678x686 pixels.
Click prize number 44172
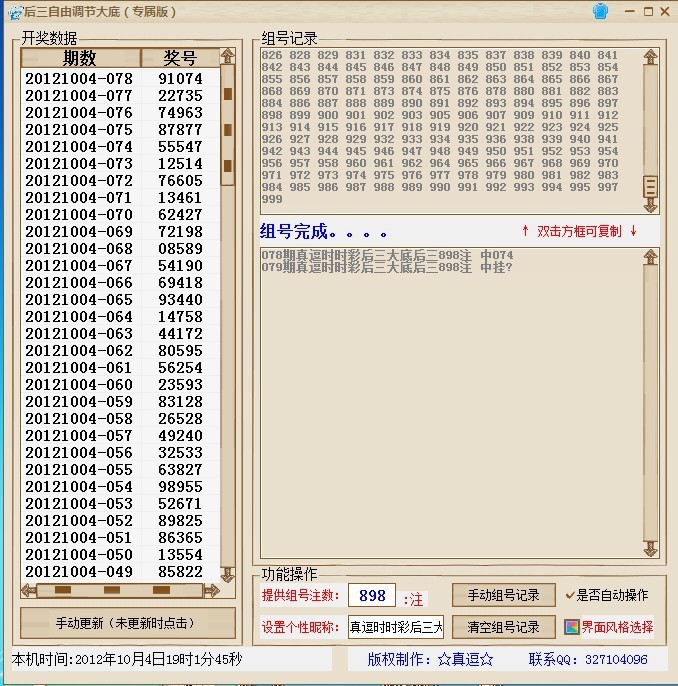[180, 334]
